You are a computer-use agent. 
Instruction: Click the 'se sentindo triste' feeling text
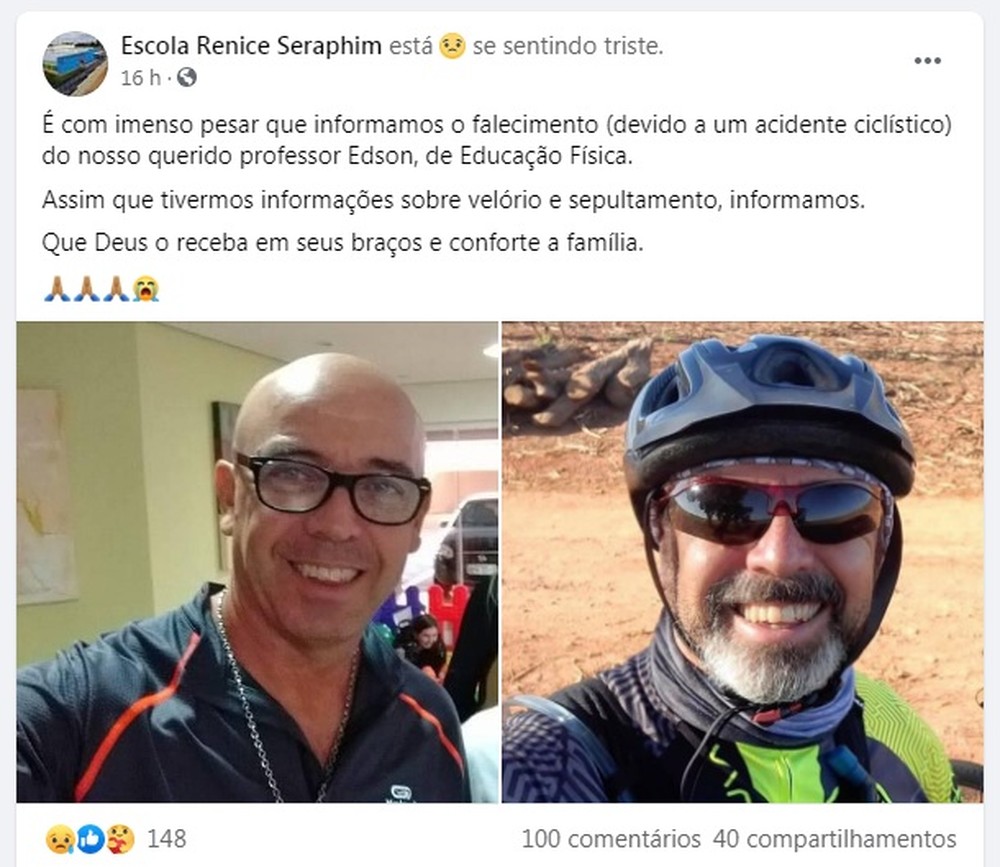tap(568, 46)
